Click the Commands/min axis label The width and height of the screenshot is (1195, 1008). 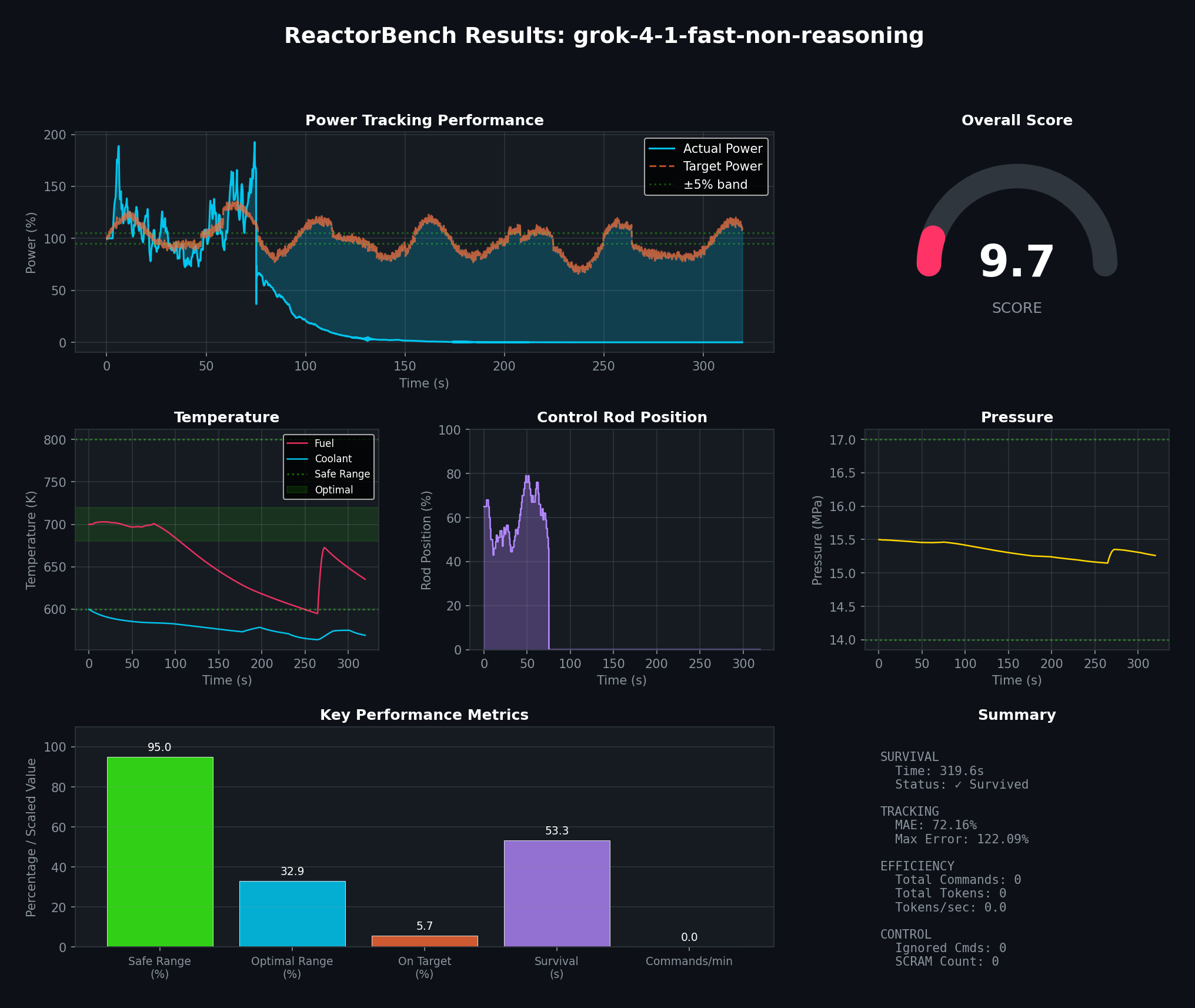[x=689, y=961]
